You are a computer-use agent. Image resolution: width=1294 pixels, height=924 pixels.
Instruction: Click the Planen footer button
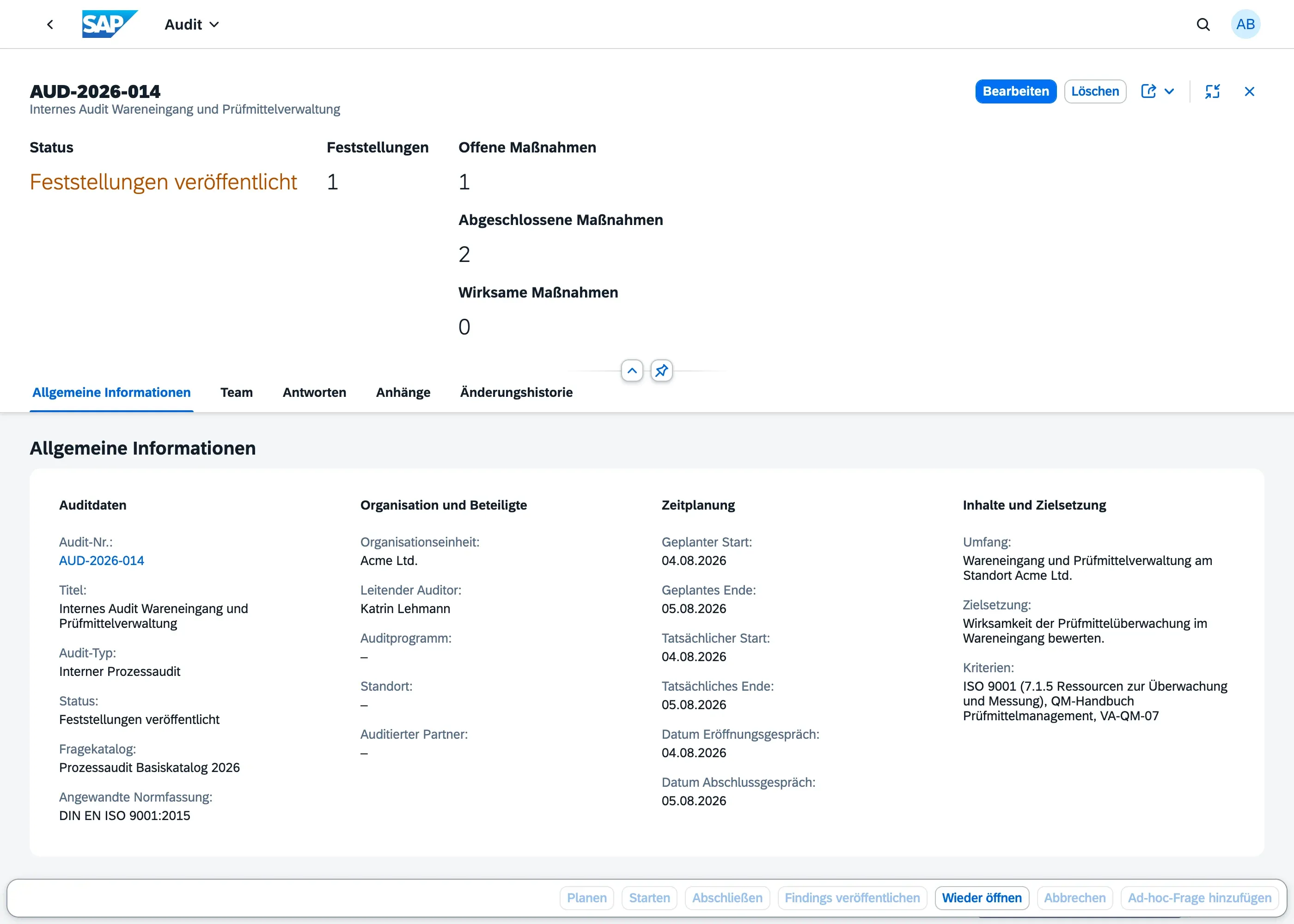[x=586, y=898]
